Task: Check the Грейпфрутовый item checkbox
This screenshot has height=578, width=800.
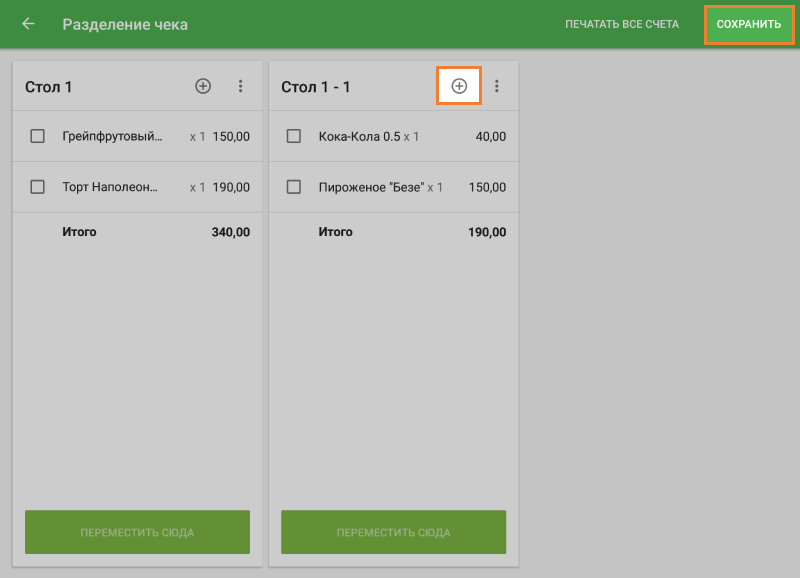Action: [38, 136]
